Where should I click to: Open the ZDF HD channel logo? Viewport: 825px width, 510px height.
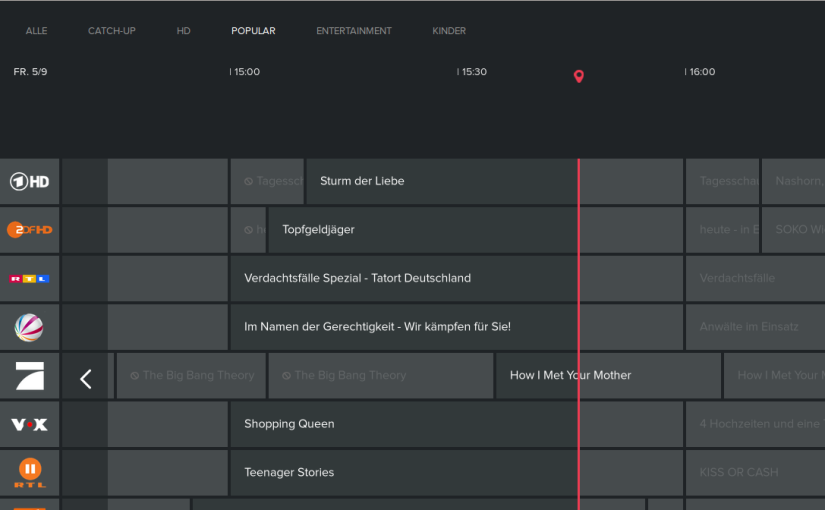29,230
